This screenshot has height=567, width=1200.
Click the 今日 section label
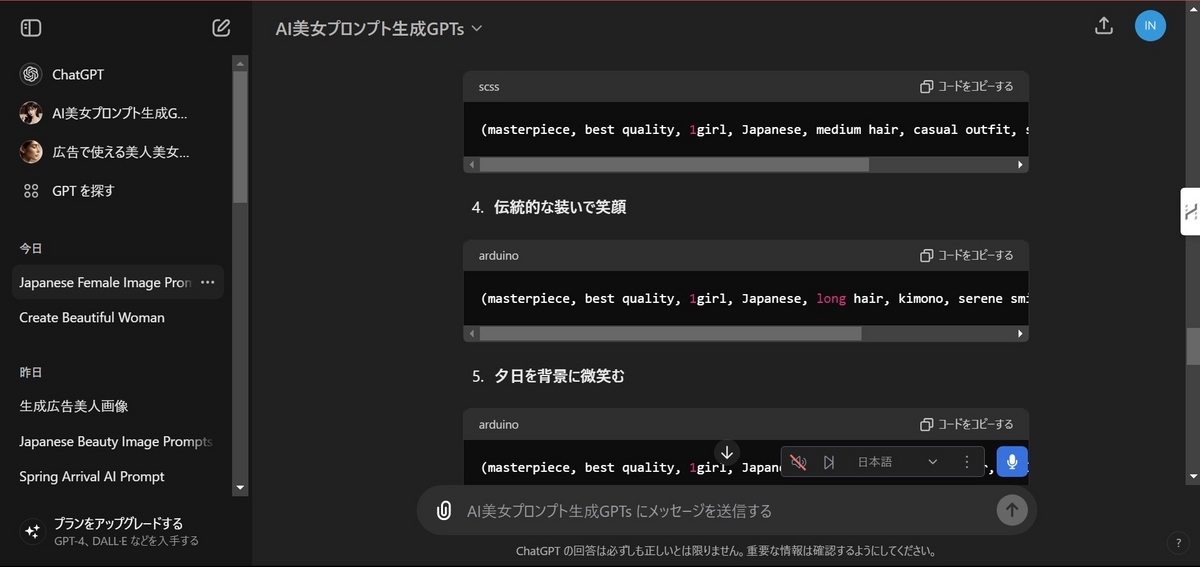click(31, 249)
